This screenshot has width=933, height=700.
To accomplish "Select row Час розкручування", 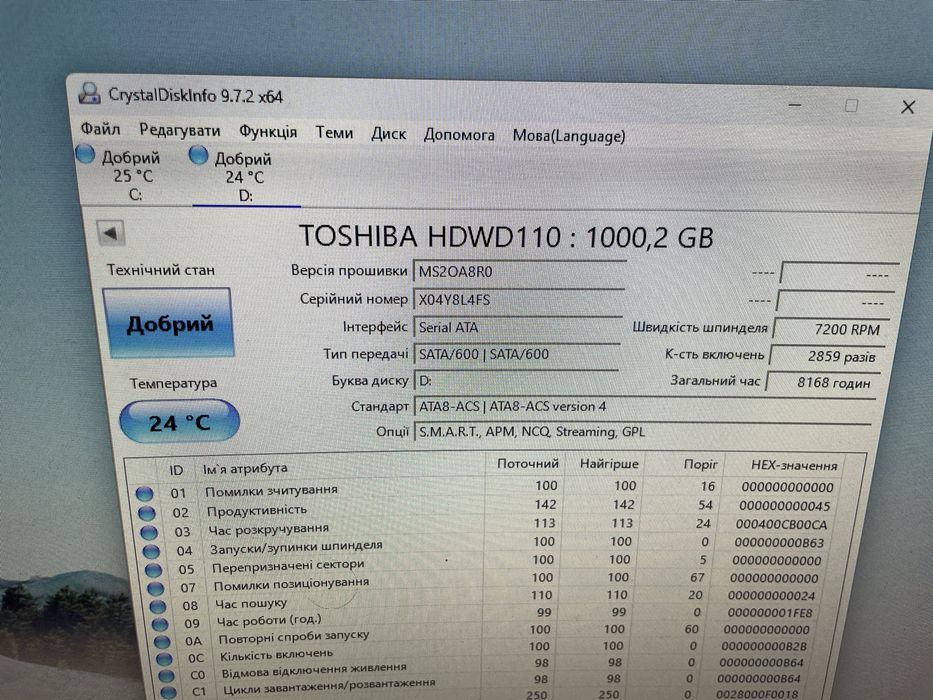I will click(485, 526).
